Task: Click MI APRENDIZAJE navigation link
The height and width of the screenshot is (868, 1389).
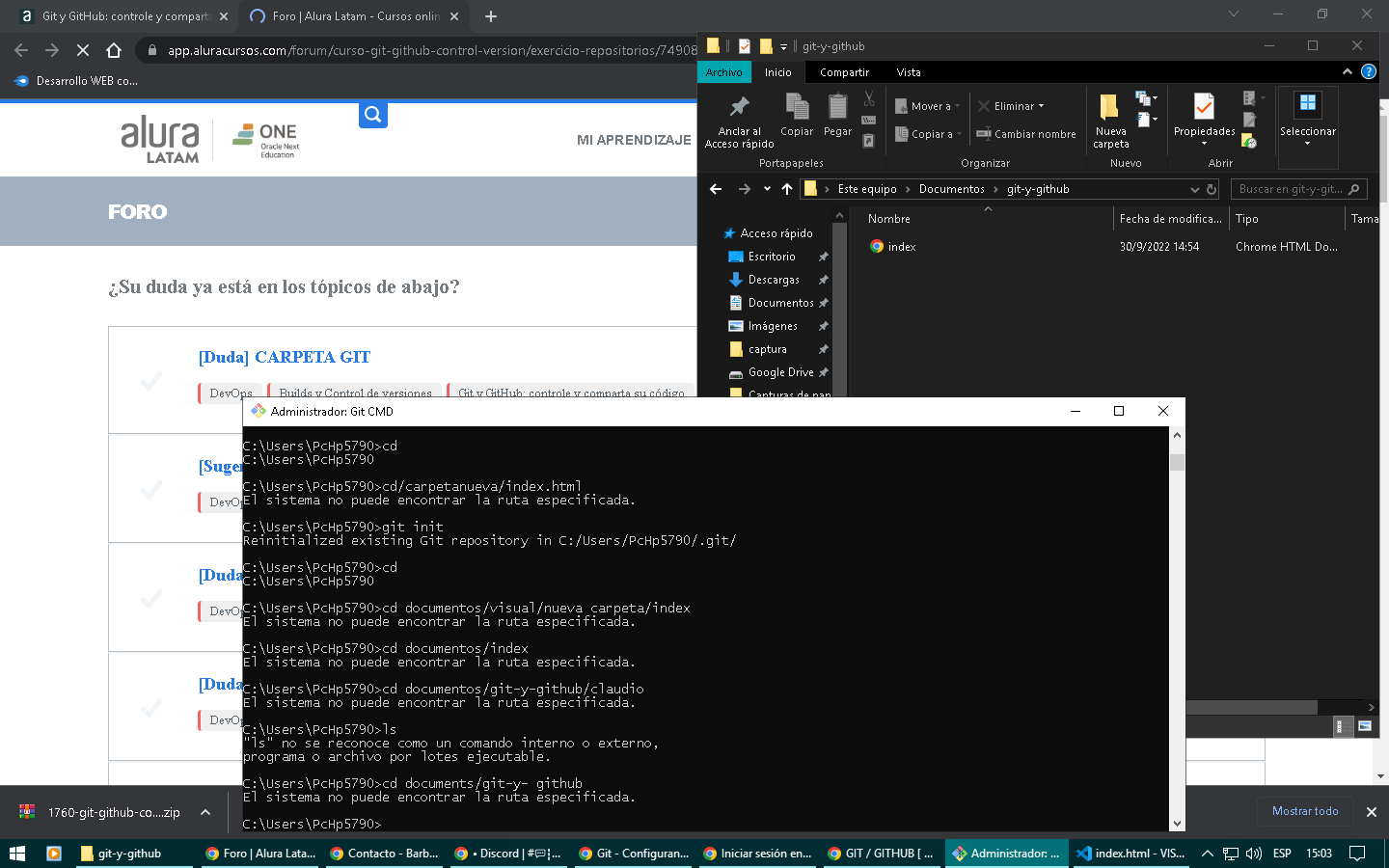Action: click(x=634, y=140)
